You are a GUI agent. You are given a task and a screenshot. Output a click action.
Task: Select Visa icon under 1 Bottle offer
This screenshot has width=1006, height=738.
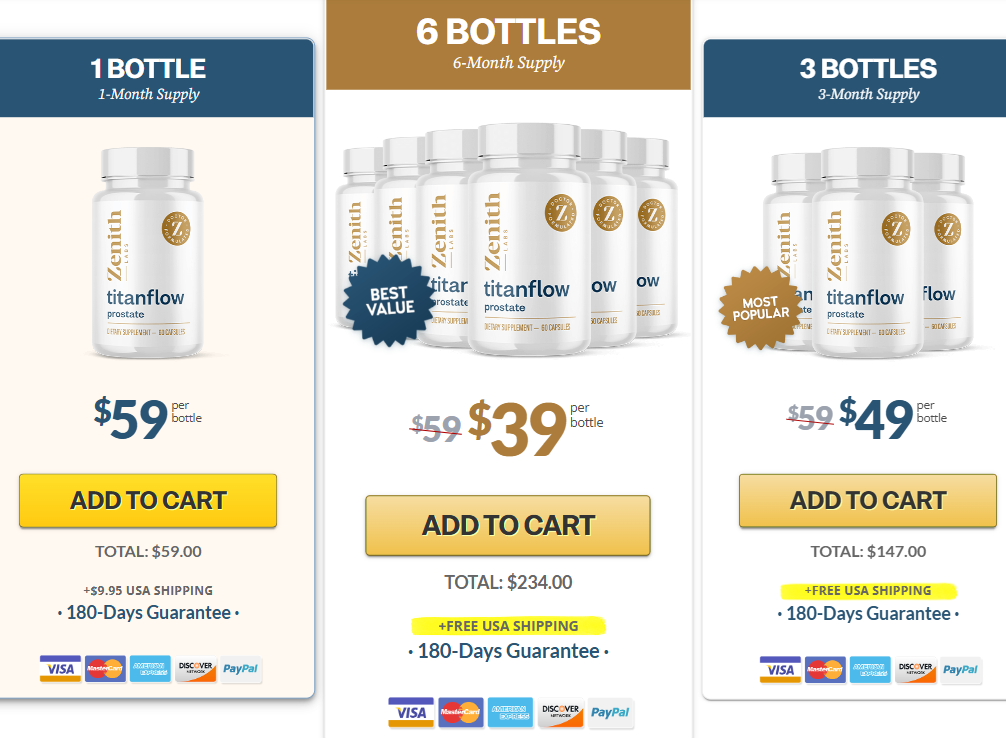pos(60,669)
